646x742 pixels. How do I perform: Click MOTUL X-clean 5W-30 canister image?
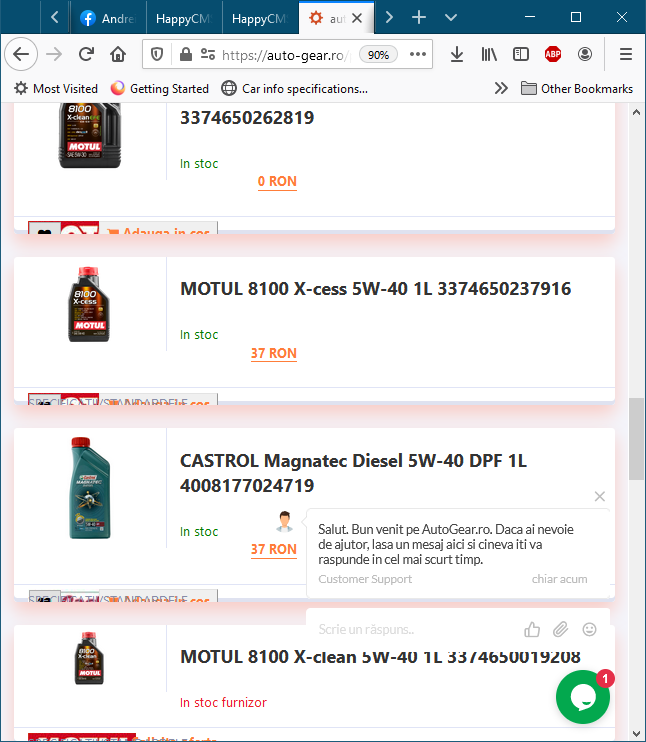(89, 136)
